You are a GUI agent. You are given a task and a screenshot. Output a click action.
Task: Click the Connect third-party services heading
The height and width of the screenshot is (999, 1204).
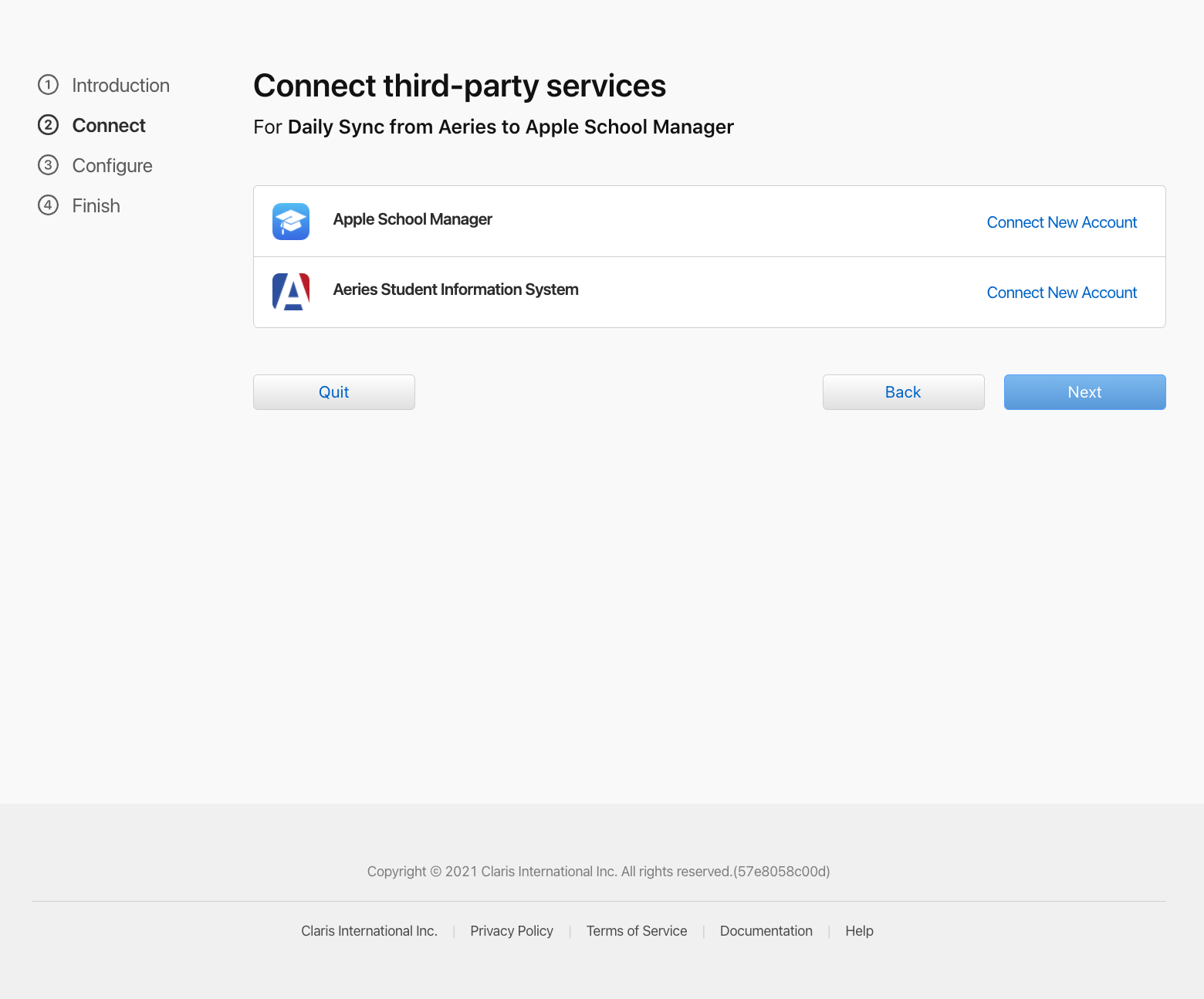point(460,86)
